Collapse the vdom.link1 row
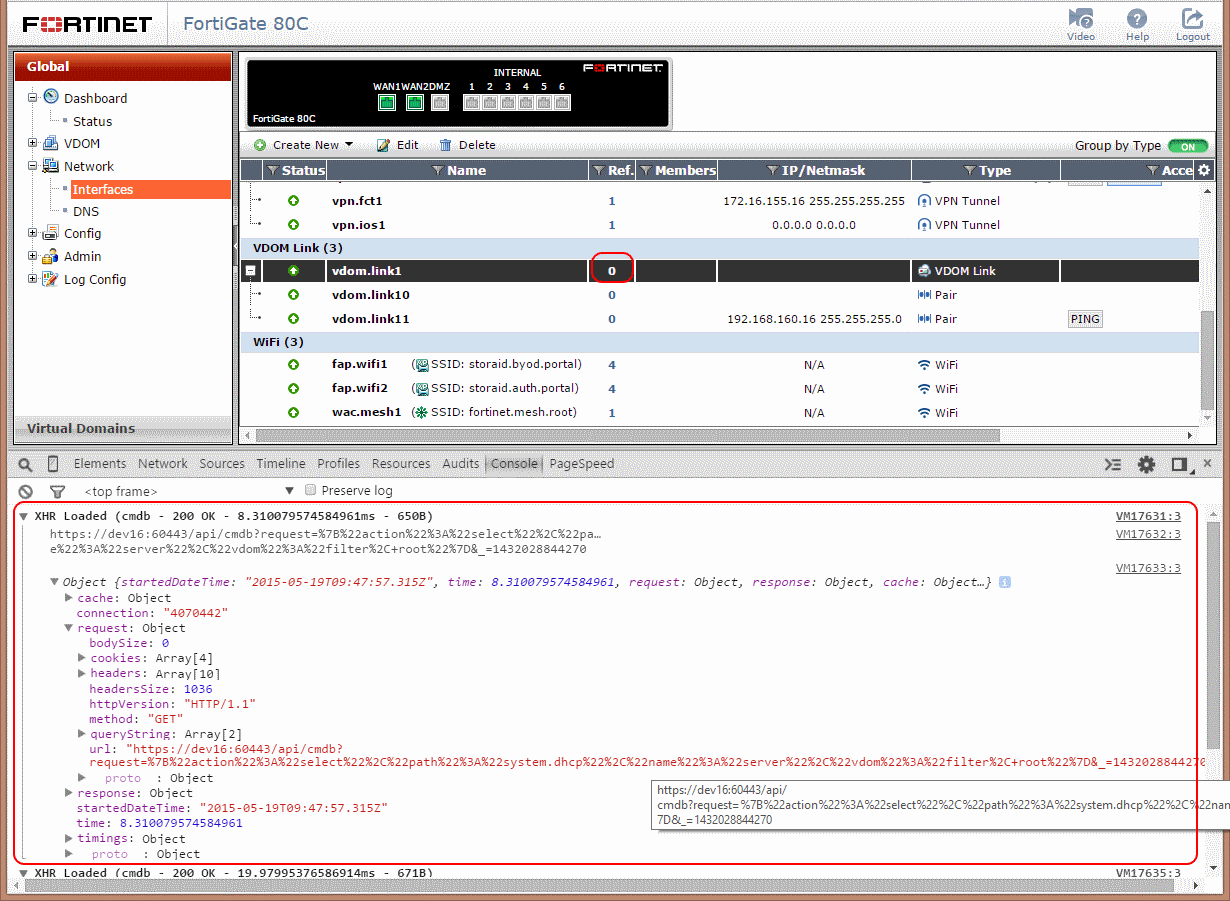The width and height of the screenshot is (1230, 901). (251, 271)
